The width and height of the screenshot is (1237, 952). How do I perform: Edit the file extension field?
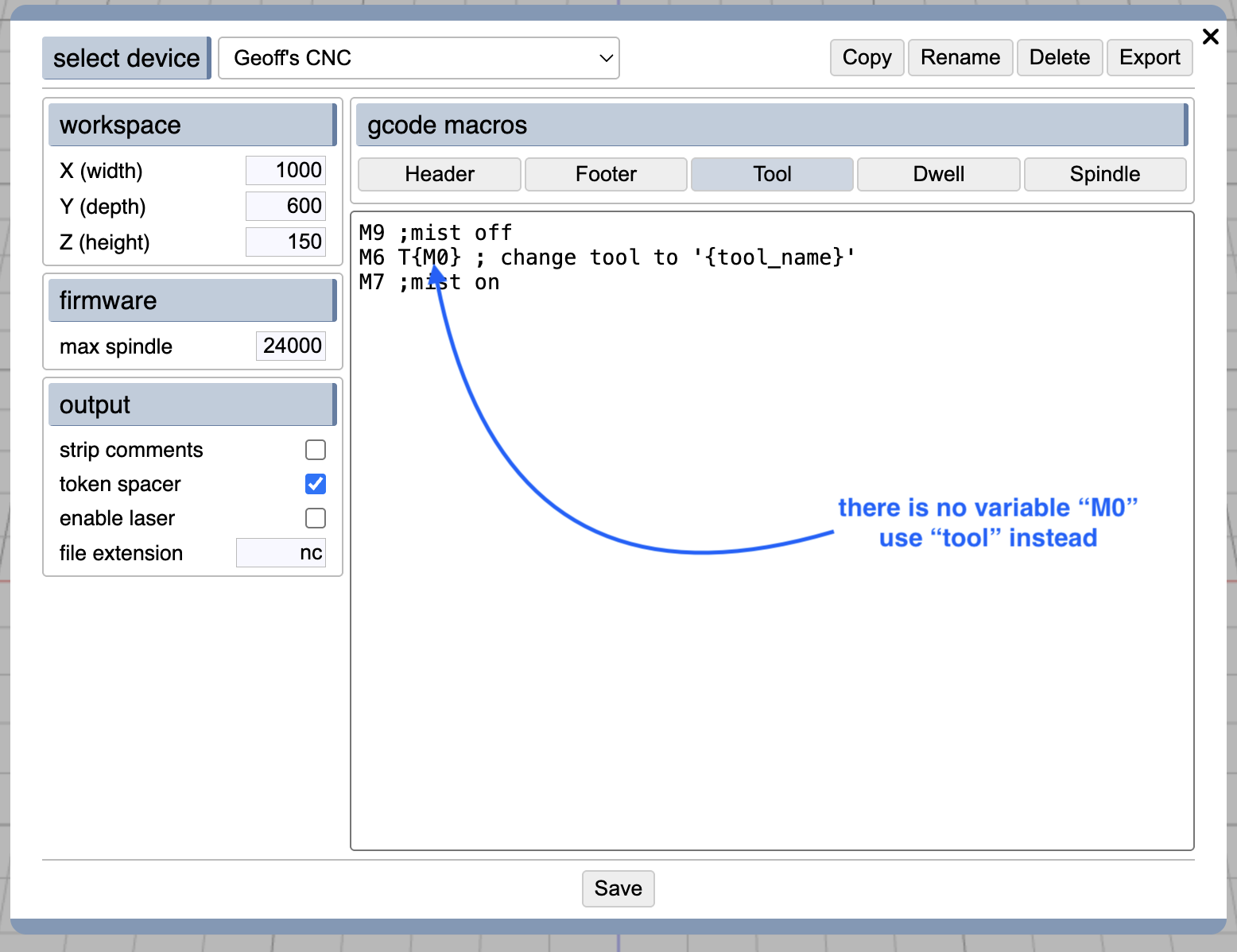(281, 553)
